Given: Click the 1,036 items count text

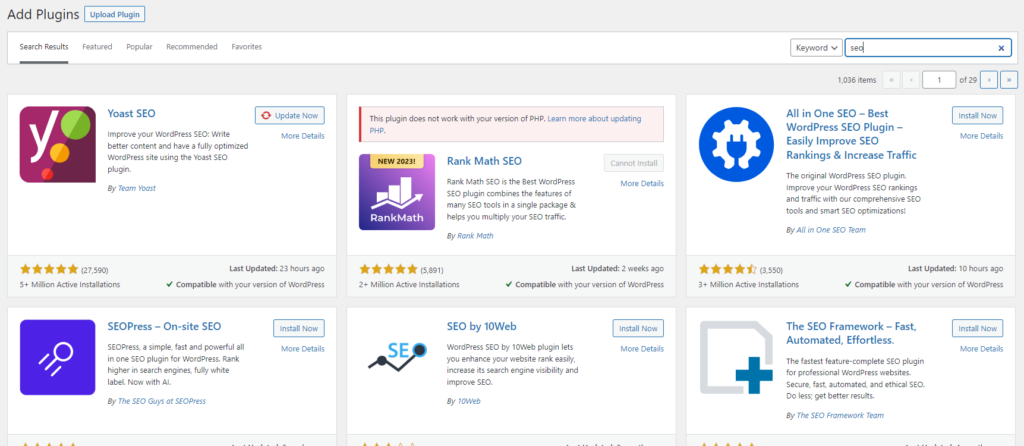Looking at the screenshot, I should (x=857, y=80).
